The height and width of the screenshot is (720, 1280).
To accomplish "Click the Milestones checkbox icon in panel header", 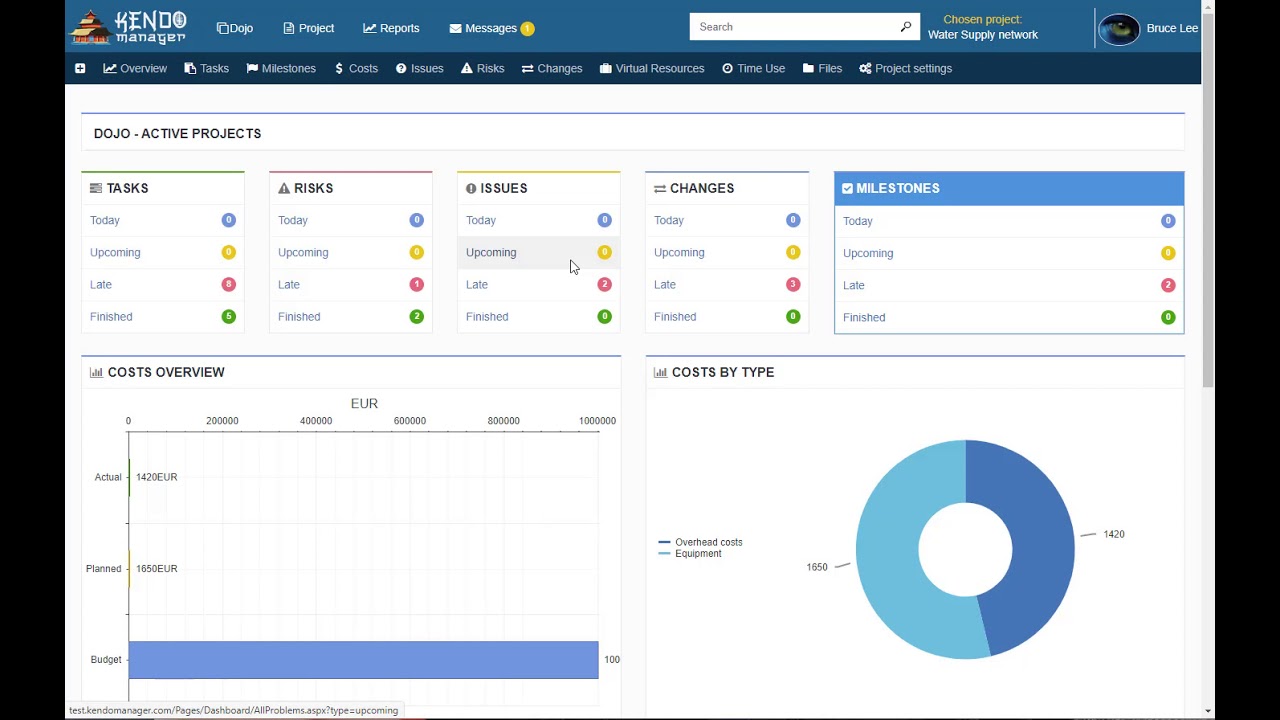I will coord(847,188).
